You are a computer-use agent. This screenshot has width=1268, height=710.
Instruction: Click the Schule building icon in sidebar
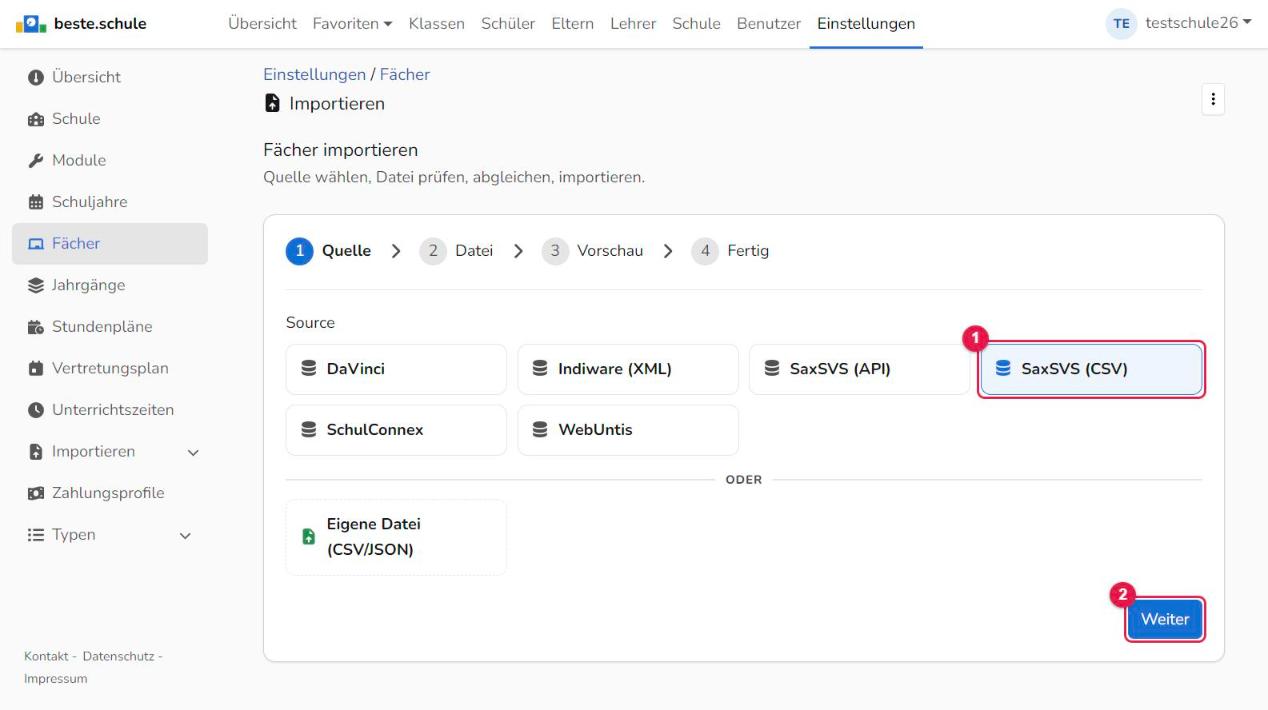pos(36,119)
